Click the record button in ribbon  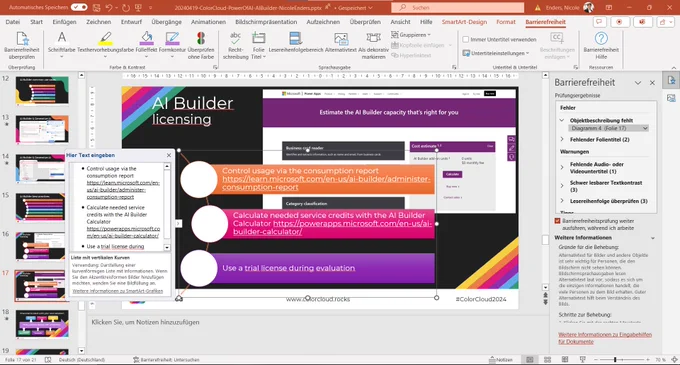[619, 22]
